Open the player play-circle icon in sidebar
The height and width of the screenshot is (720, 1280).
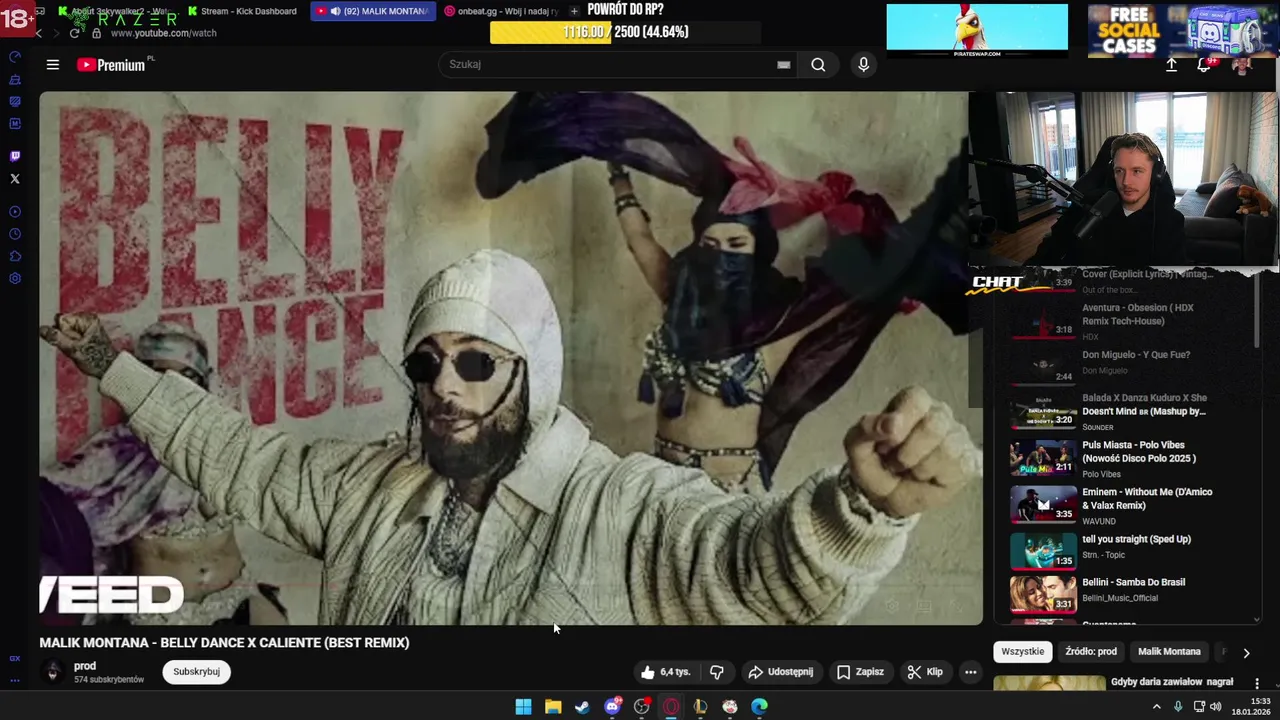[x=14, y=212]
